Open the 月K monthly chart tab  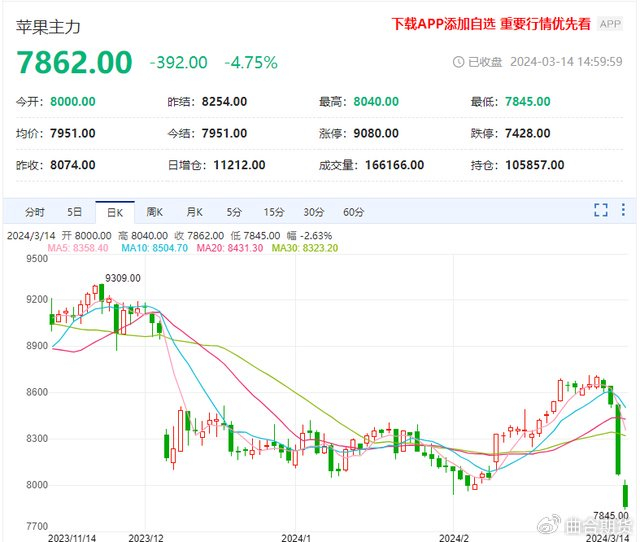coord(194,211)
